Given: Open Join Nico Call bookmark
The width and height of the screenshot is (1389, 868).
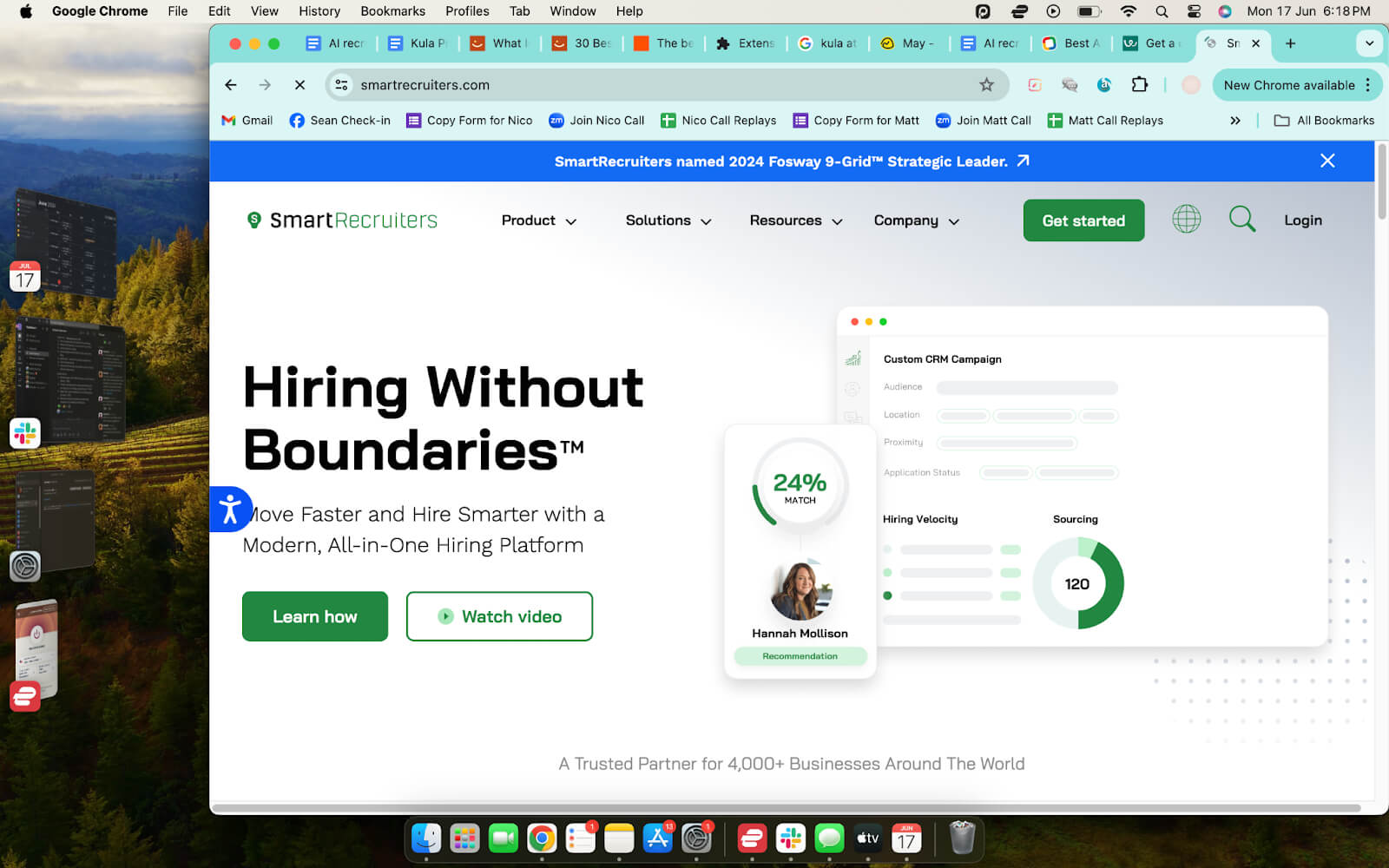Looking at the screenshot, I should coord(596,121).
